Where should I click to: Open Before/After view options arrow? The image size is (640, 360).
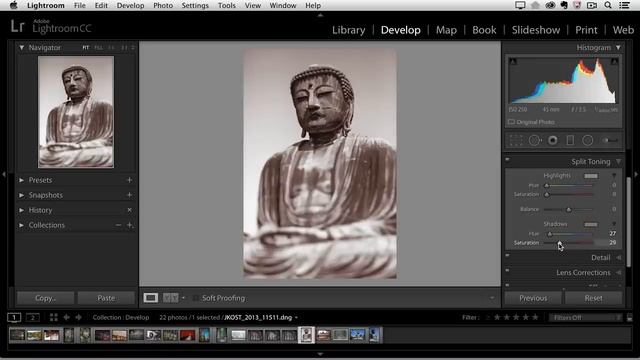pyautogui.click(x=183, y=298)
